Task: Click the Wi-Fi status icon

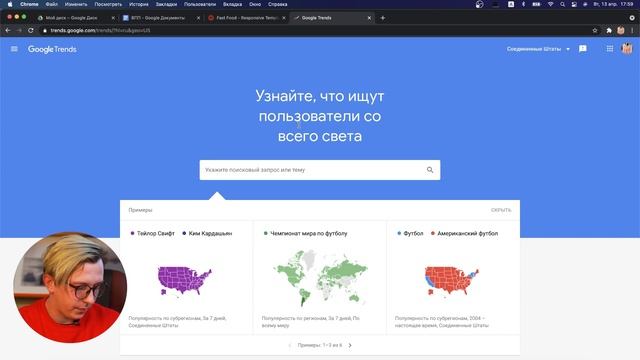Action: click(550, 4)
